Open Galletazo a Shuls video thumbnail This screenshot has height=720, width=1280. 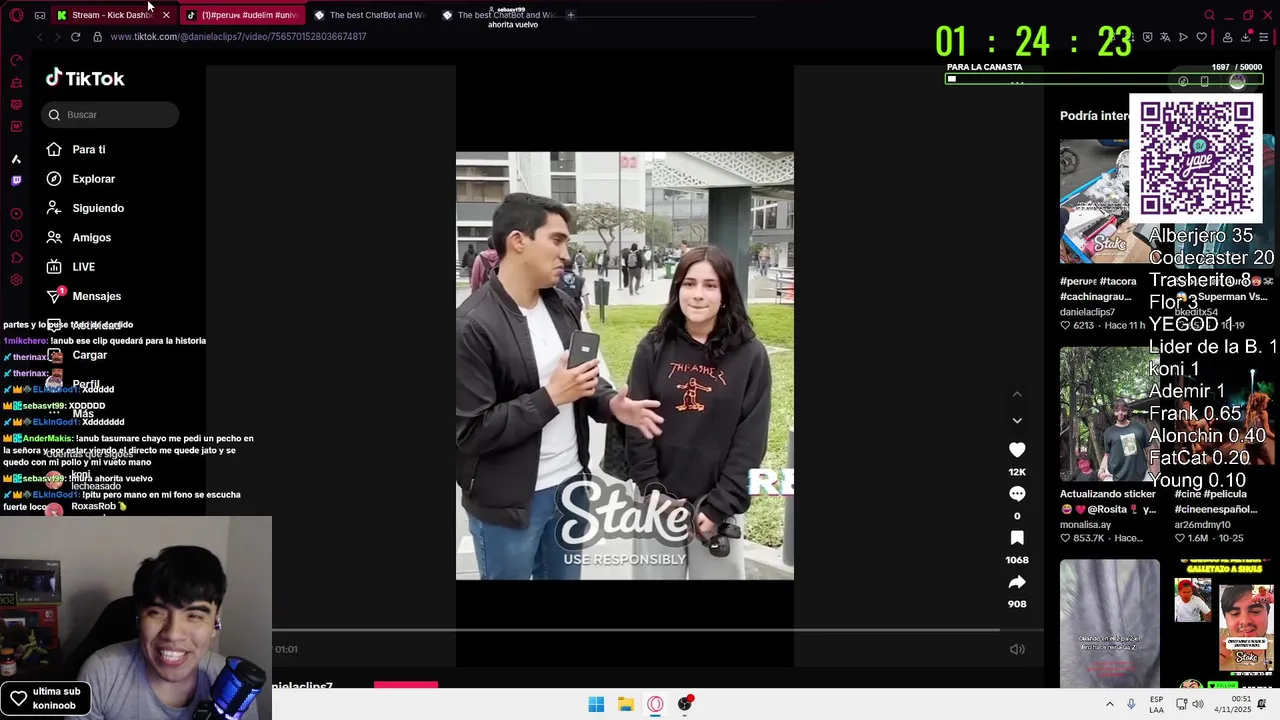1224,623
